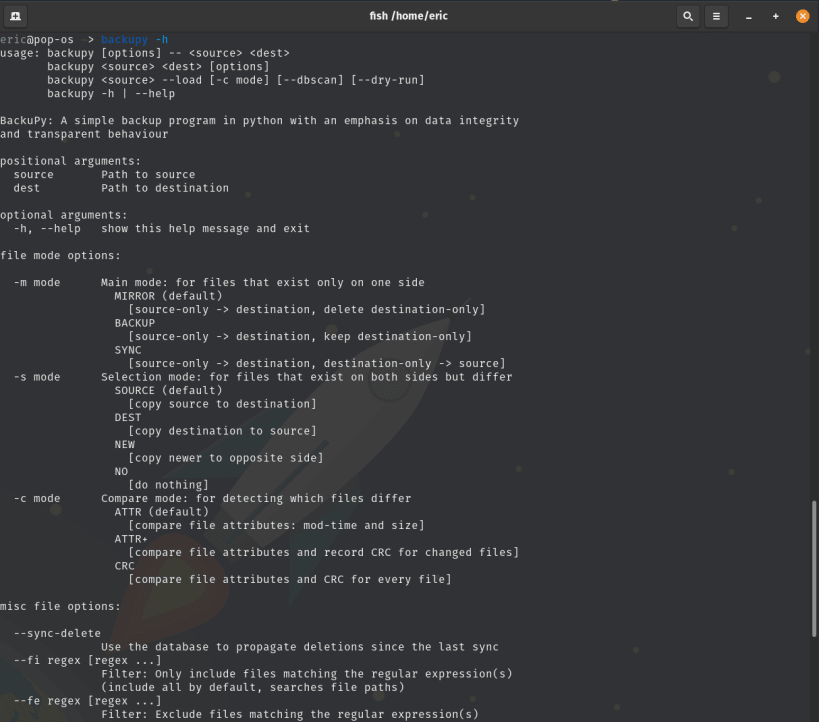This screenshot has height=722, width=819.
Task: Click 'usage: backupy [options] -- <source> <dest>' line
Action: tap(145, 53)
